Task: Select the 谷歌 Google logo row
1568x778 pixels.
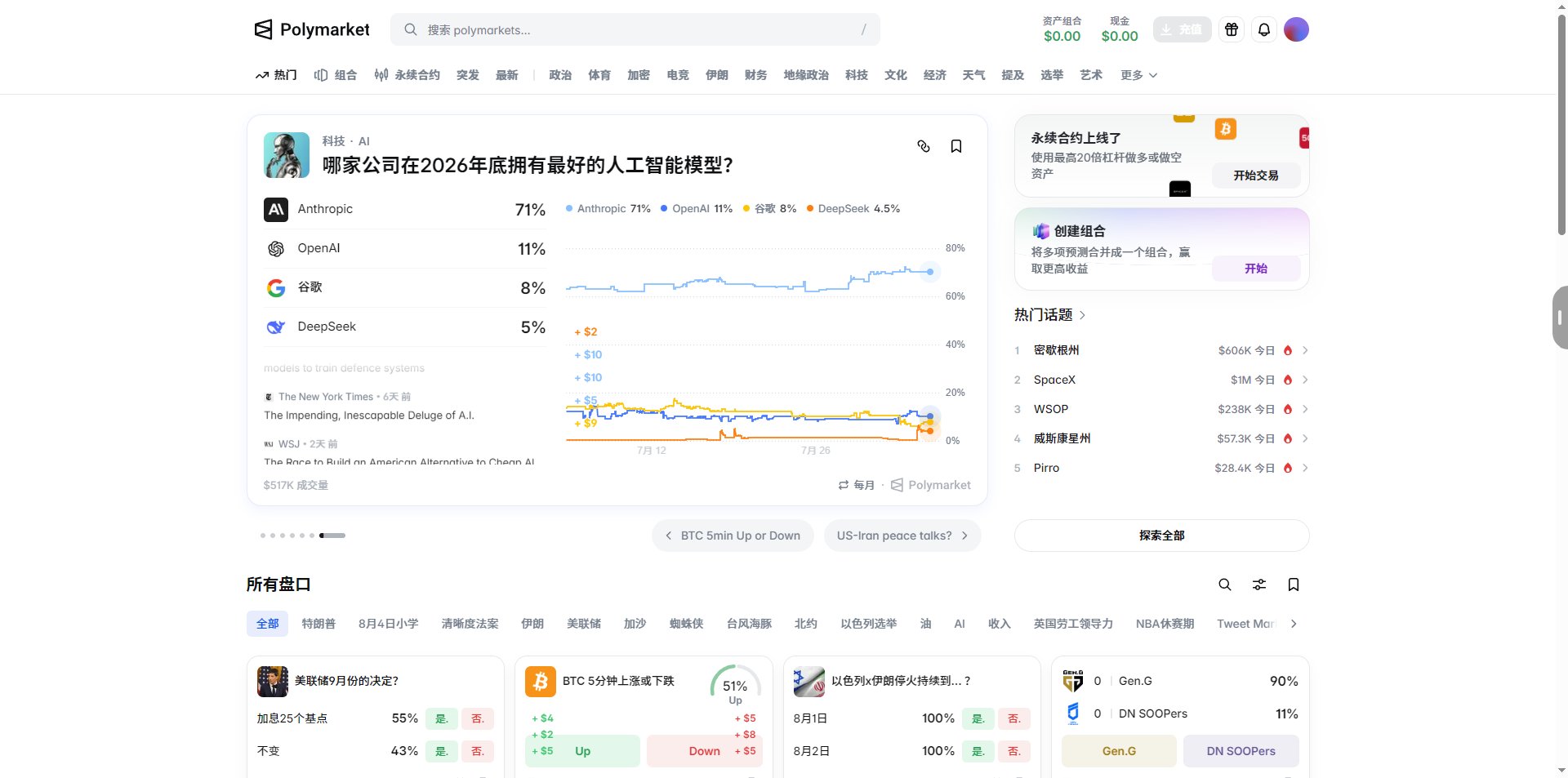Action: (x=276, y=288)
